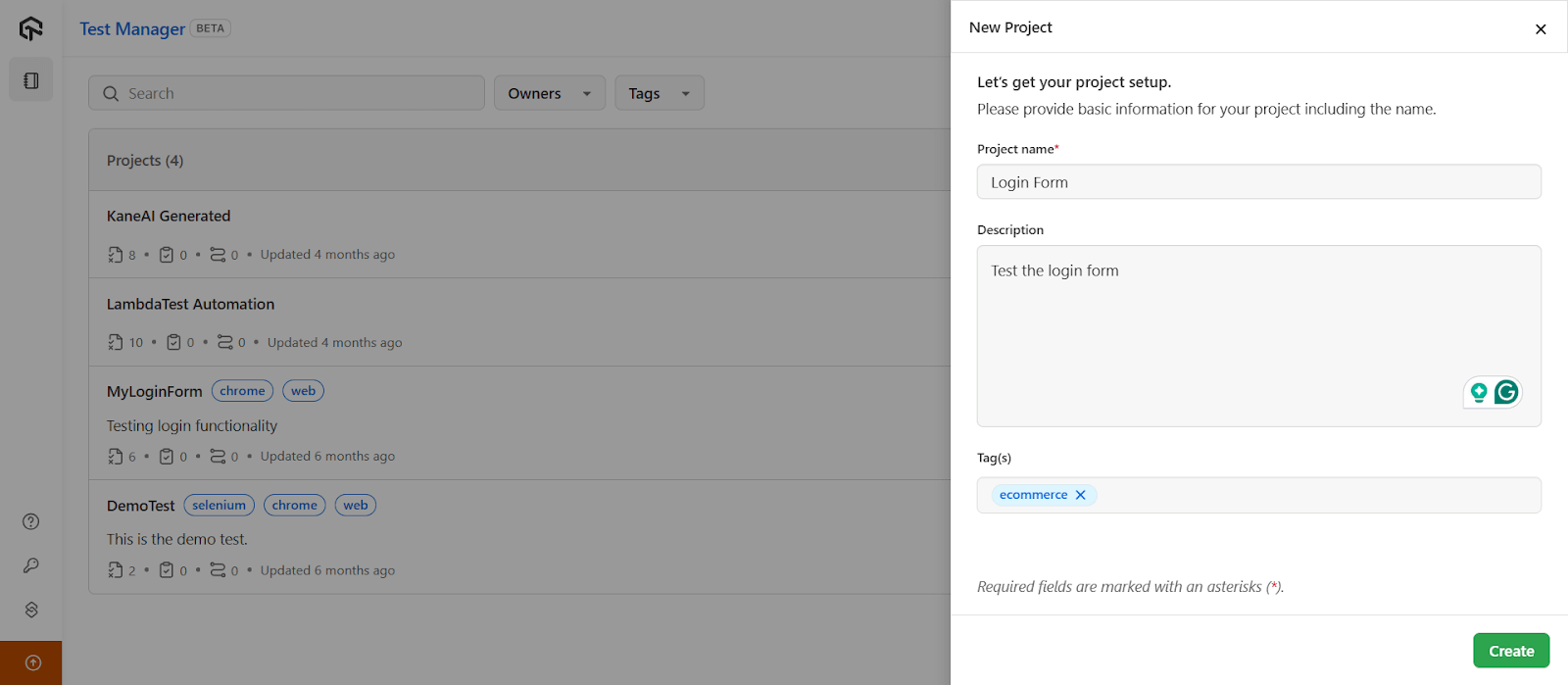This screenshot has height=685, width=1568.
Task: Close the New Project panel
Action: [x=1541, y=28]
